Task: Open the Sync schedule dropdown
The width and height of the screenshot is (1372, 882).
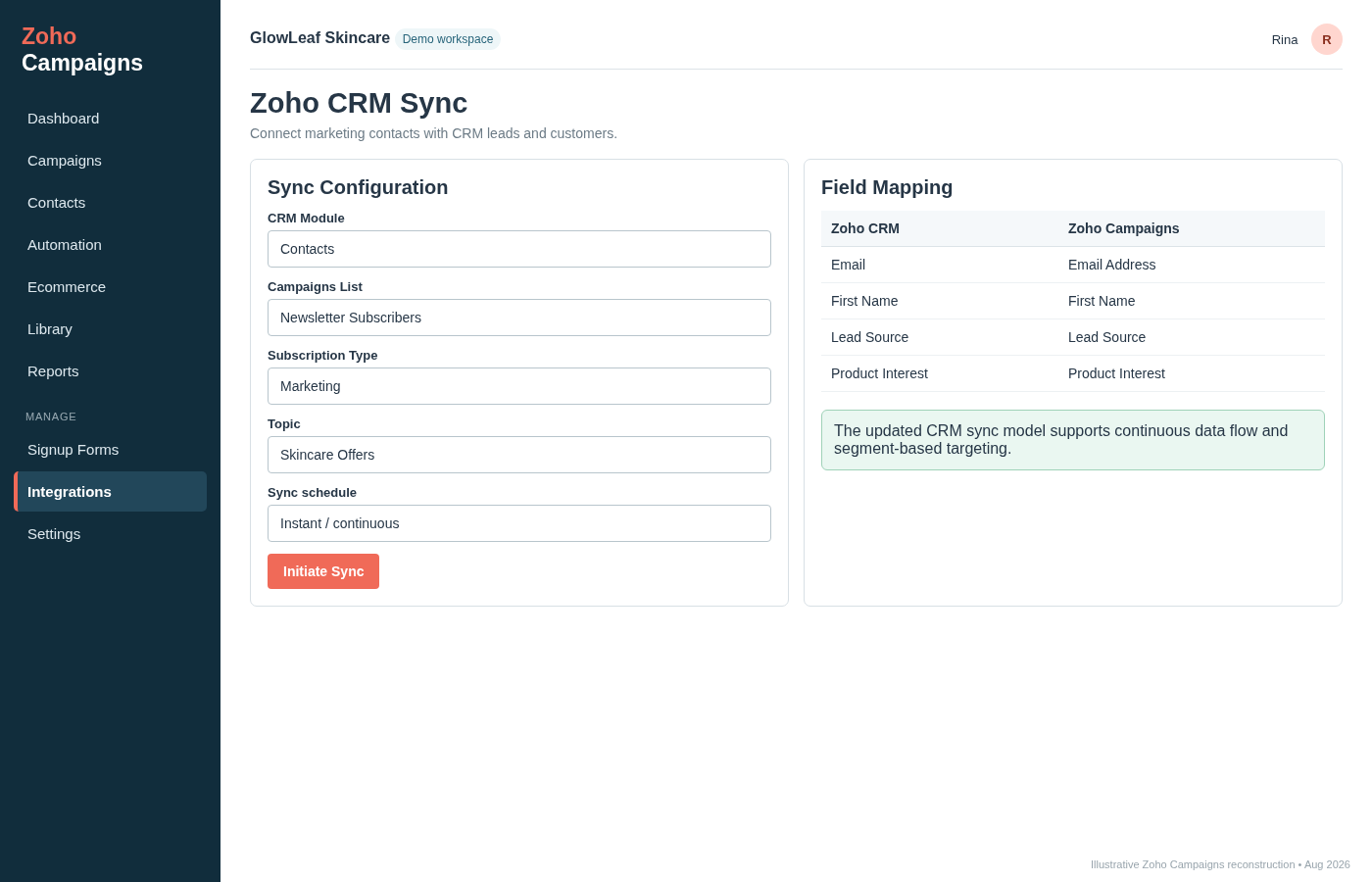Action: (x=519, y=523)
